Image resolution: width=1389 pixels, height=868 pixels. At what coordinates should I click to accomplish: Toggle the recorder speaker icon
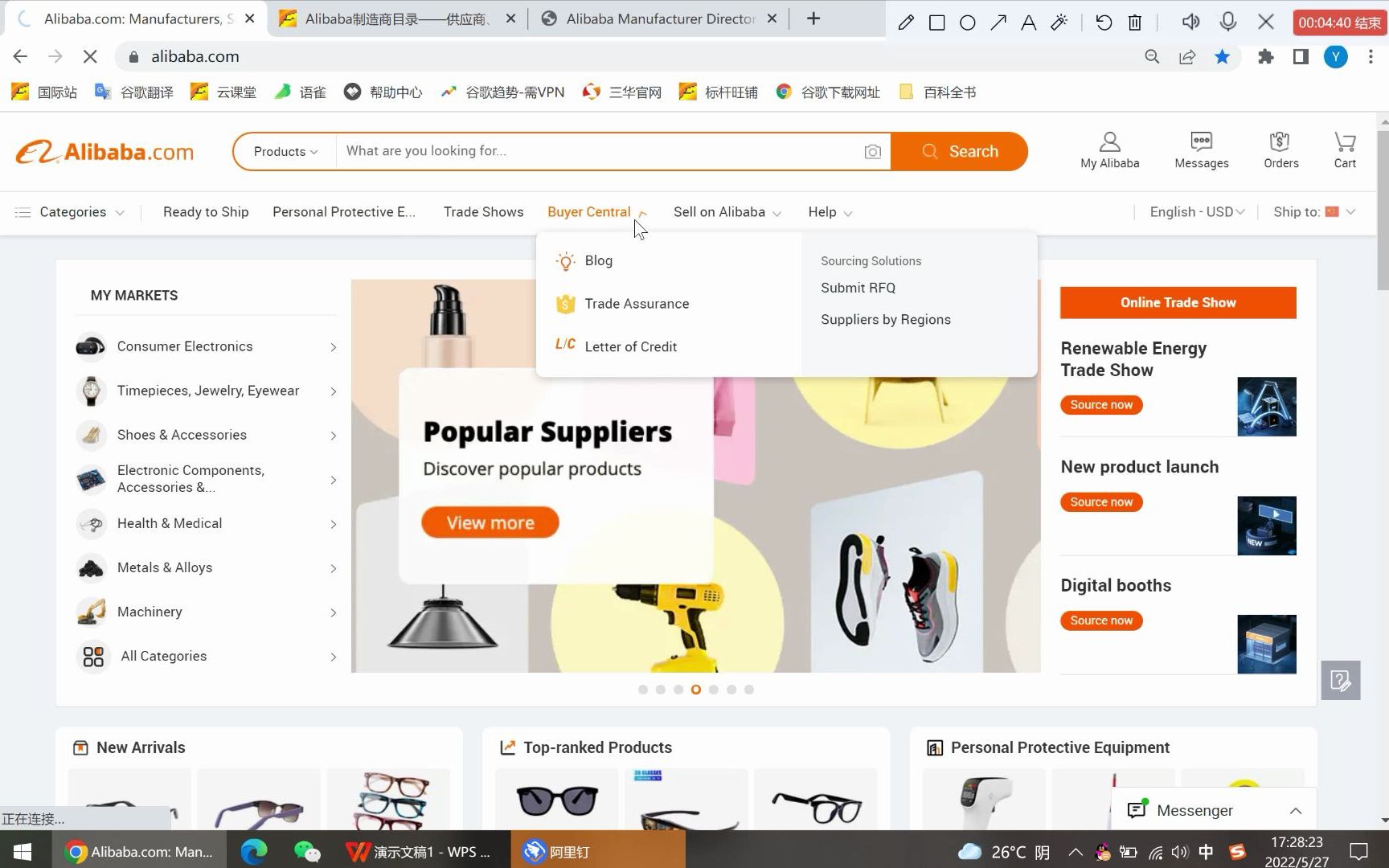[1190, 23]
